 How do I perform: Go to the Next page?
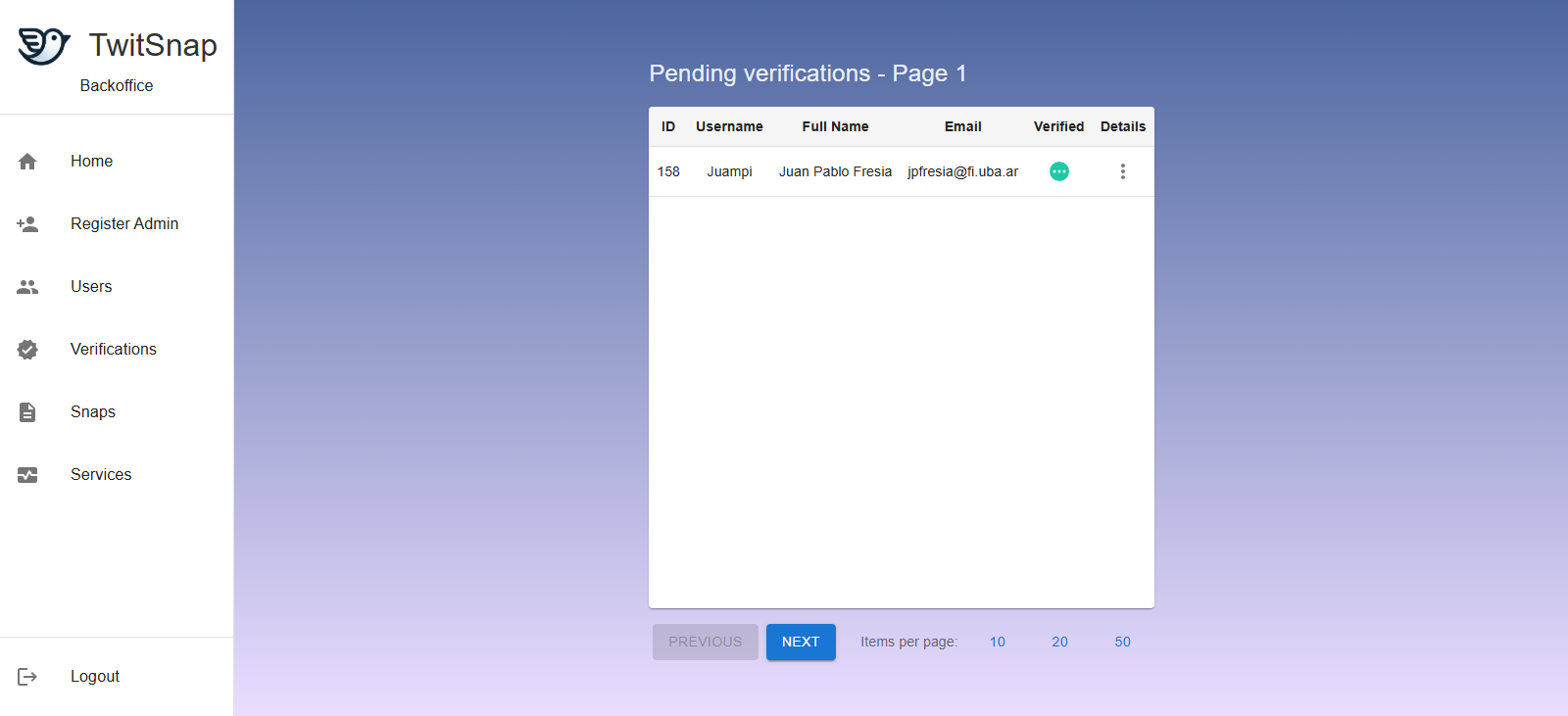tap(800, 642)
